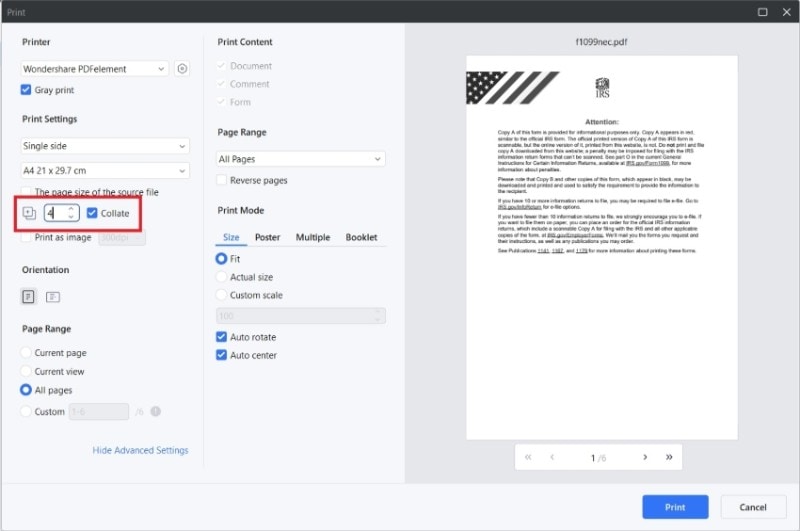Go to first preview page

pyautogui.click(x=528, y=457)
